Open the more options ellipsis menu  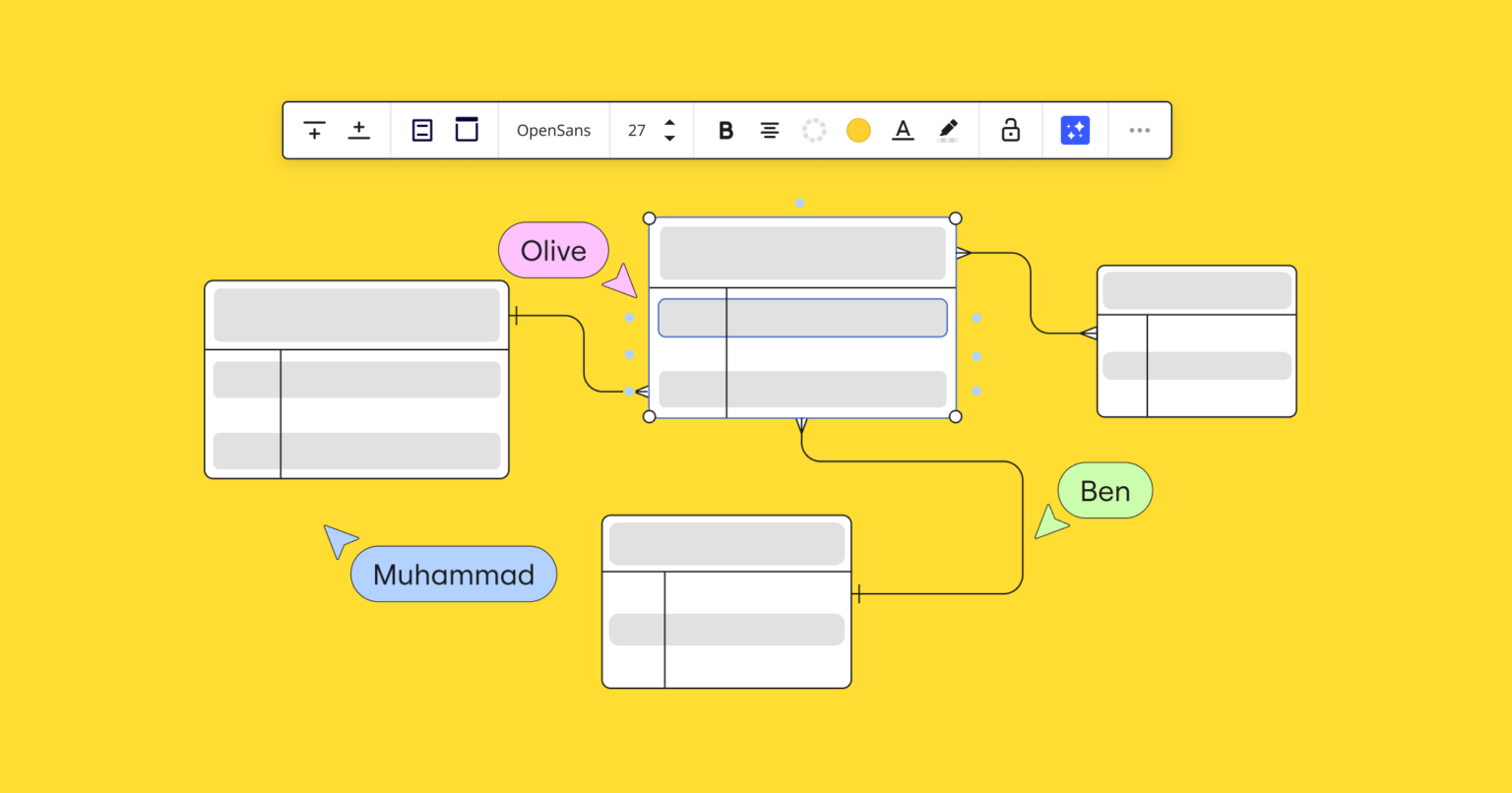point(1139,130)
